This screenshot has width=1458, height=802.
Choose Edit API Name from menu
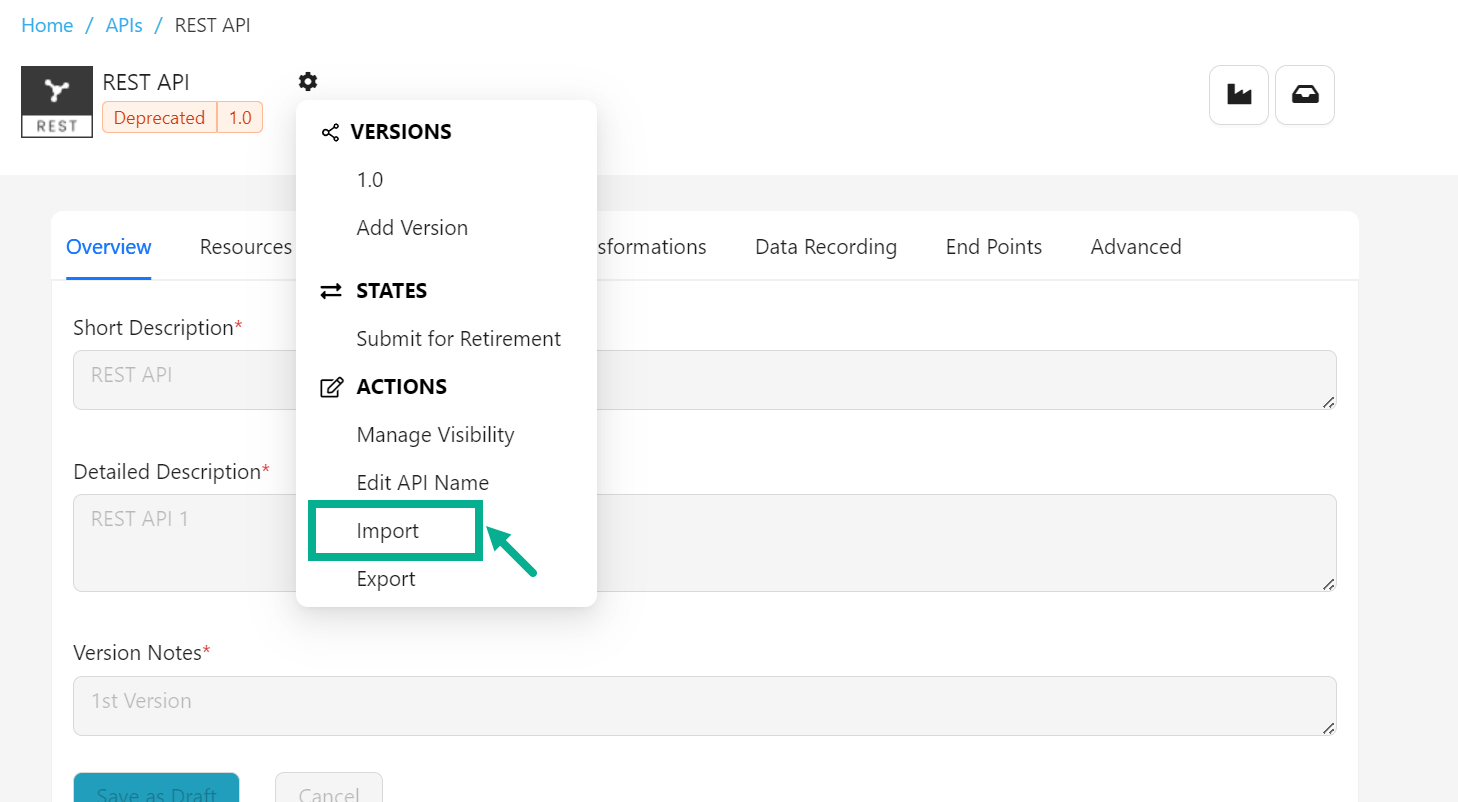tap(422, 483)
